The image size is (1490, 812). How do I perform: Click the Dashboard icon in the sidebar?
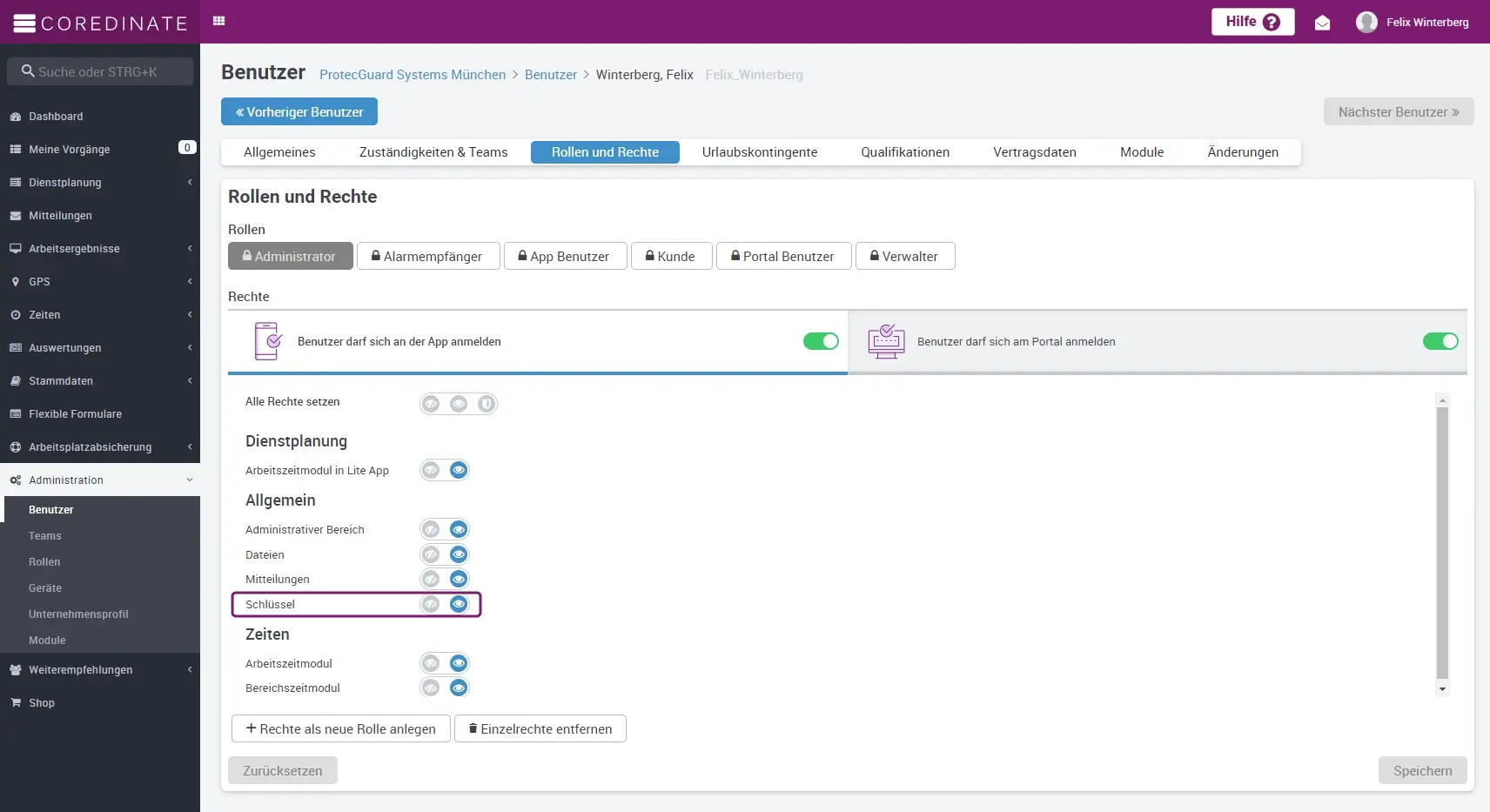coord(16,117)
